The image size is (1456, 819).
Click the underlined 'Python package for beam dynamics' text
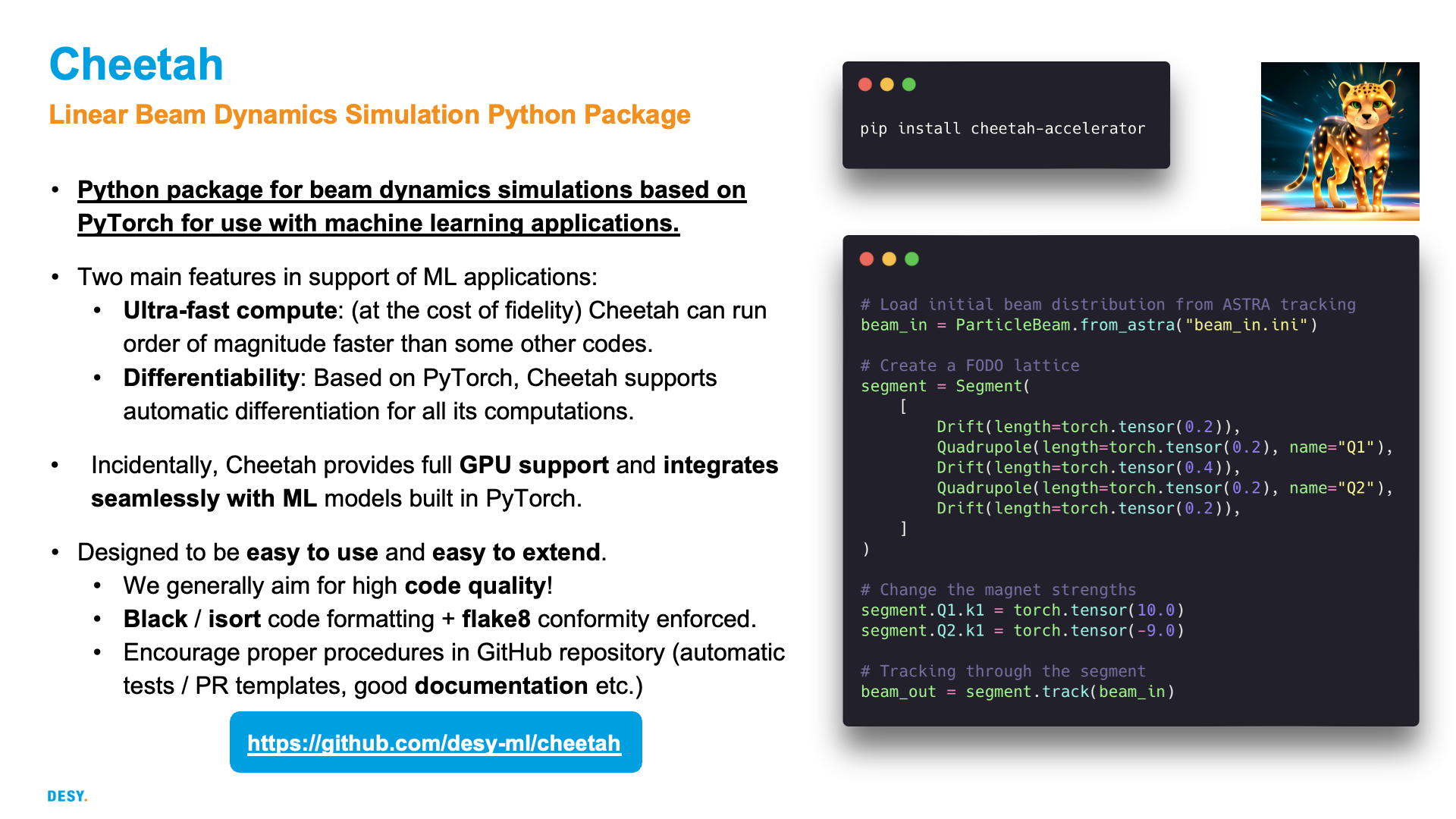[412, 206]
